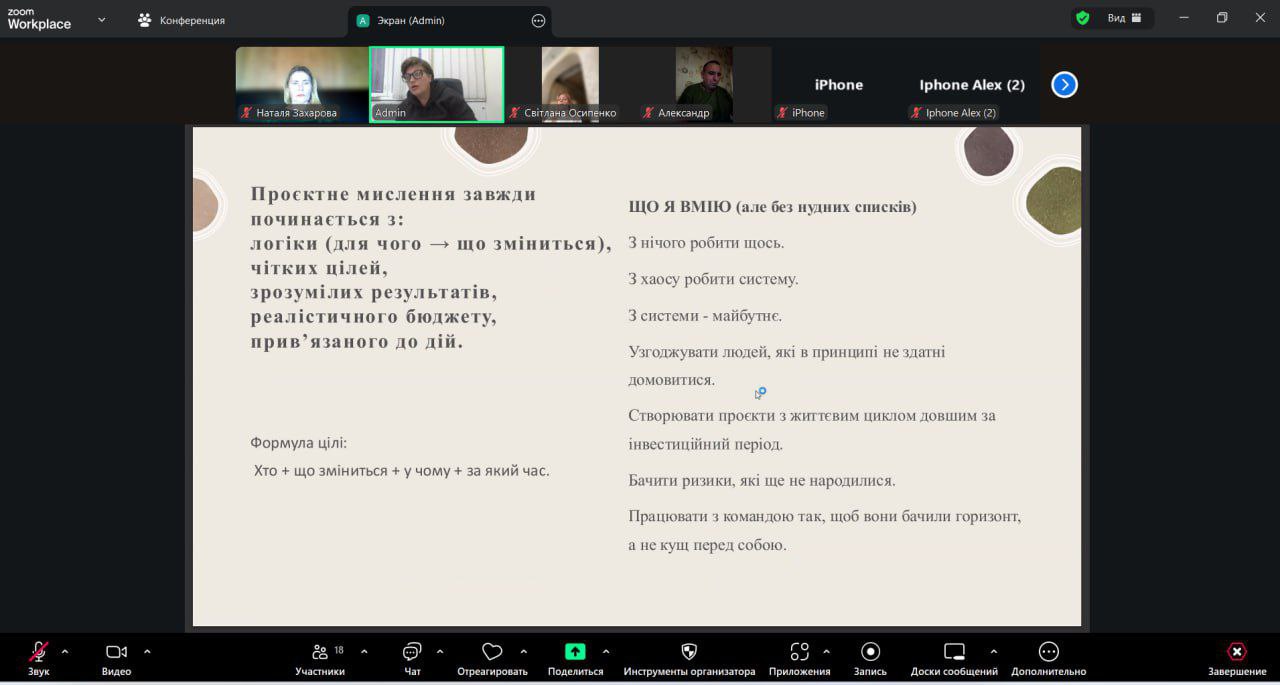Image resolution: width=1280 pixels, height=685 pixels.
Task: Show next participants with blue arrow
Action: (1064, 85)
